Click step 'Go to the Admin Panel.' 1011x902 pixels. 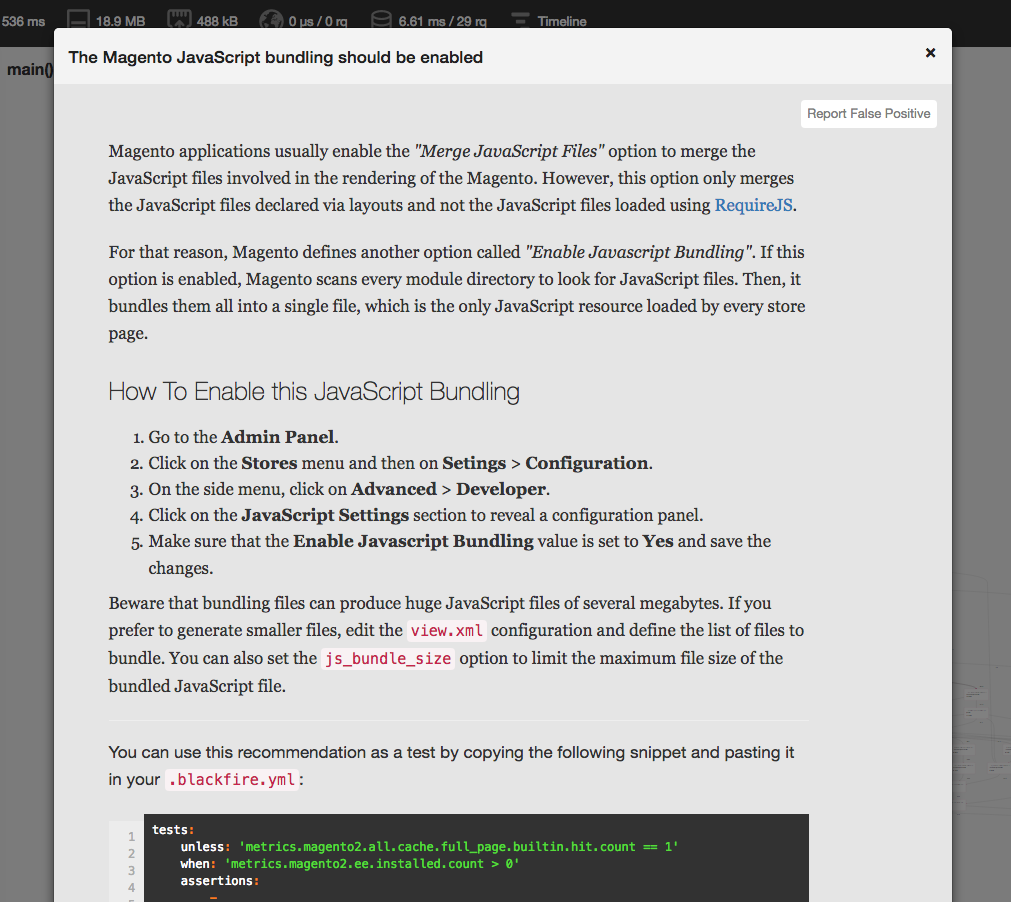(x=243, y=437)
